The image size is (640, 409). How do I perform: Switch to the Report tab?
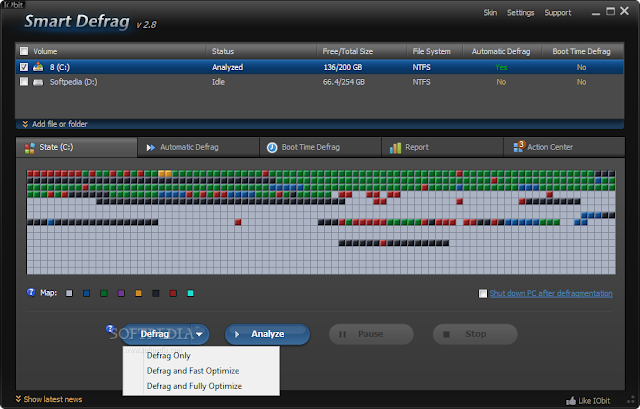click(x=442, y=147)
